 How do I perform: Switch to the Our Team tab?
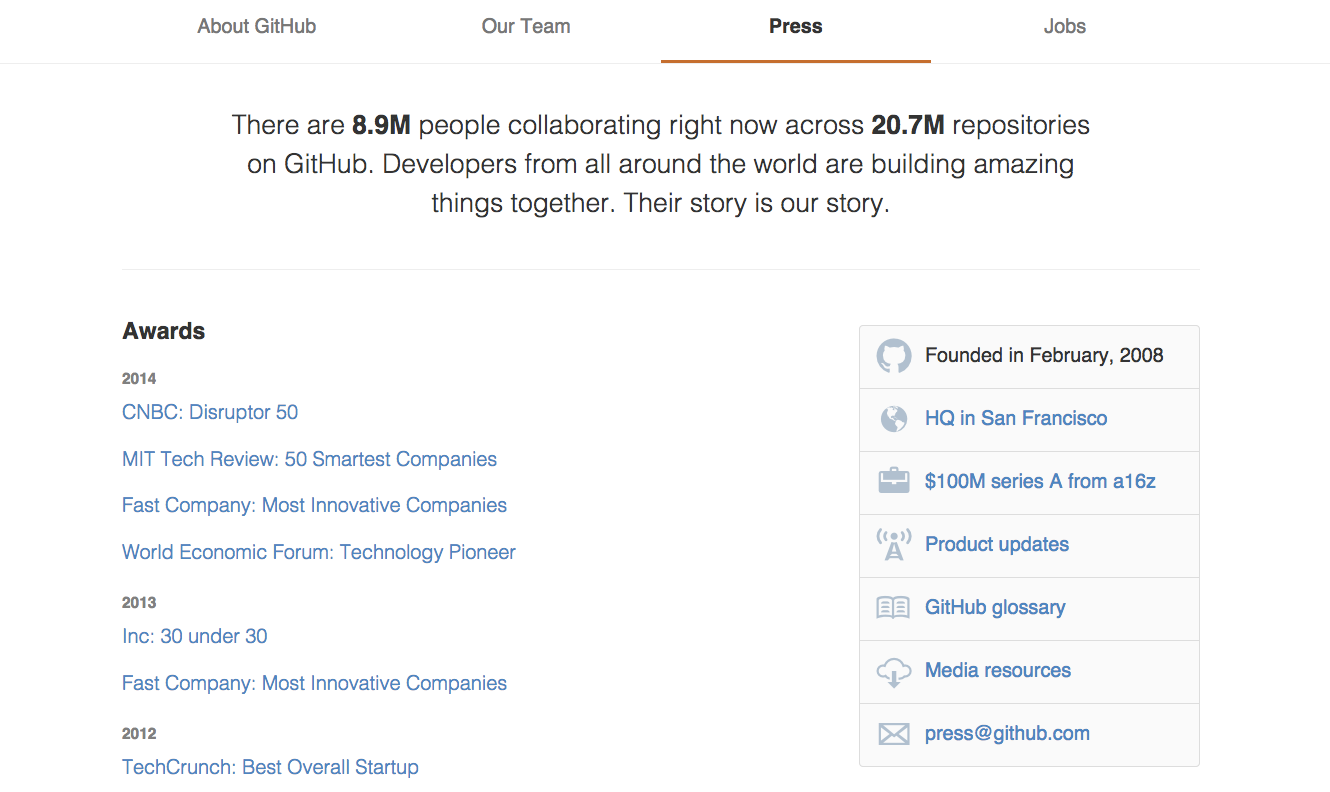(526, 27)
